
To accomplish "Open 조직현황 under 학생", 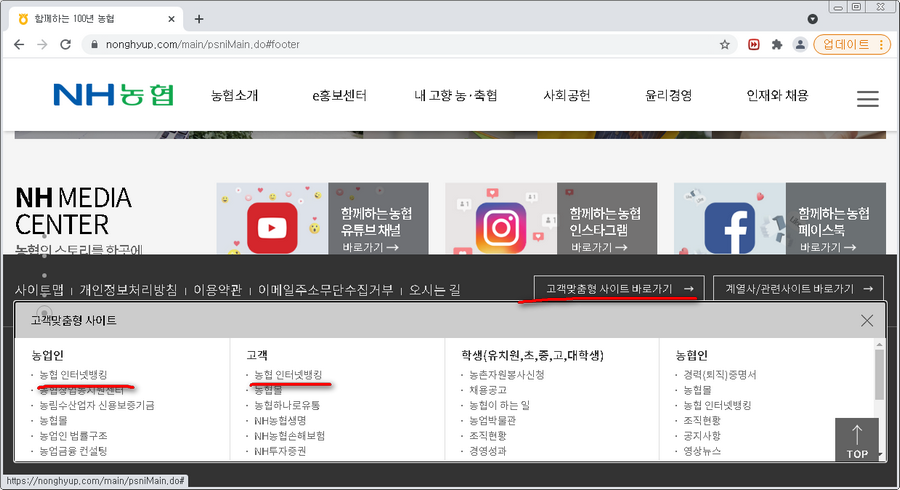I will 488,436.
